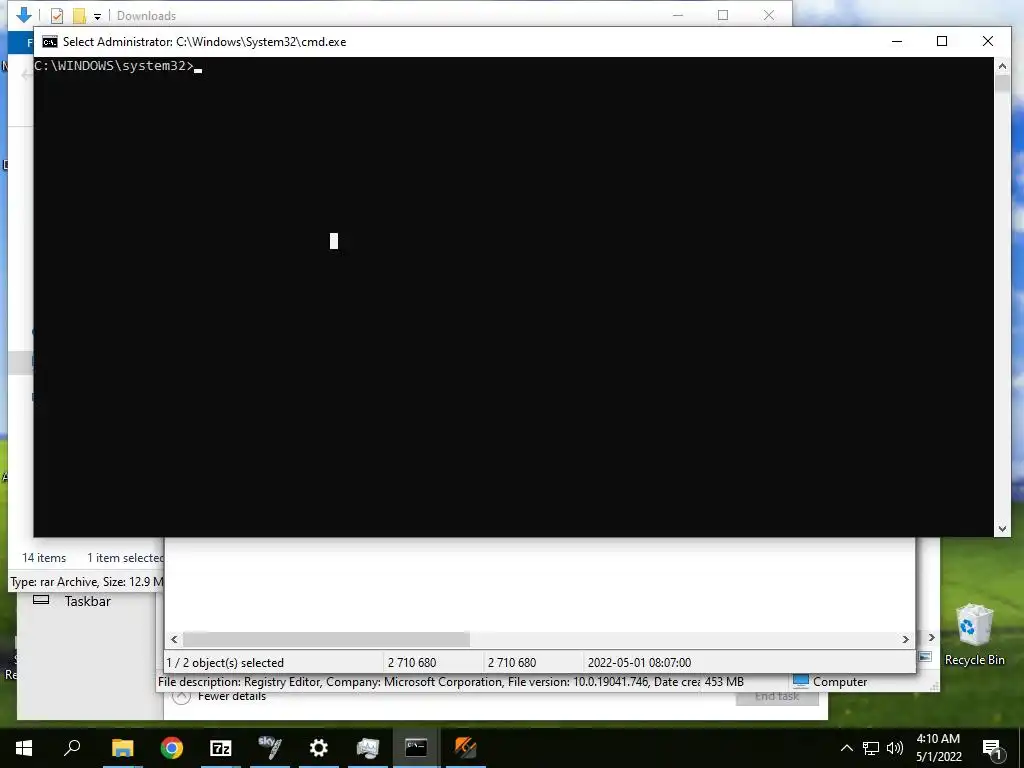Open the orange app icon on the taskbar
The height and width of the screenshot is (768, 1024).
(x=466, y=748)
